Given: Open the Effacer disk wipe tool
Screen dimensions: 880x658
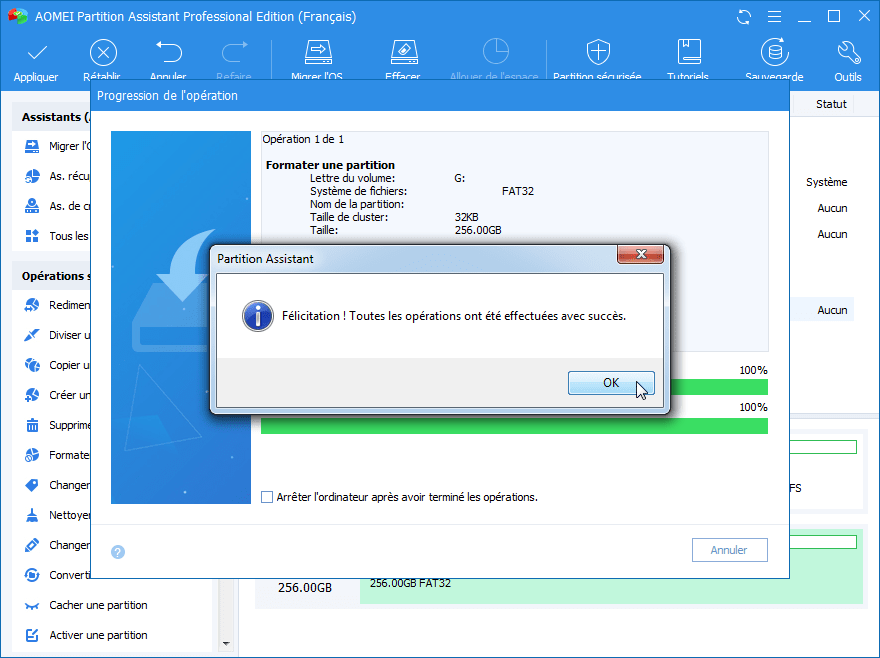Looking at the screenshot, I should point(404,52).
